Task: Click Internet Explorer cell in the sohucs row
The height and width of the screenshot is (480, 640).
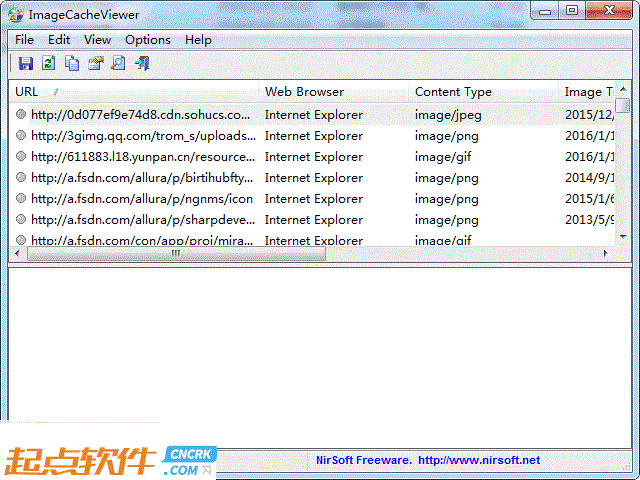Action: click(313, 115)
